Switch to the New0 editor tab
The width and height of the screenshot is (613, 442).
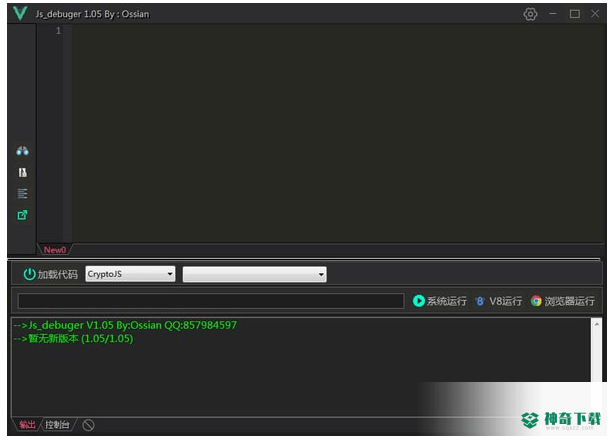55,250
